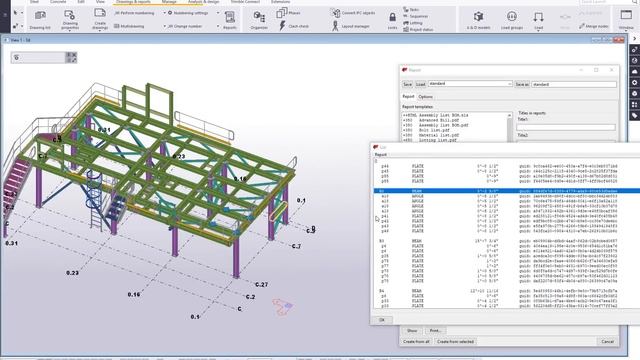
Task: Expand the Perform numbering dropdown arrow
Action: pyautogui.click(x=164, y=13)
